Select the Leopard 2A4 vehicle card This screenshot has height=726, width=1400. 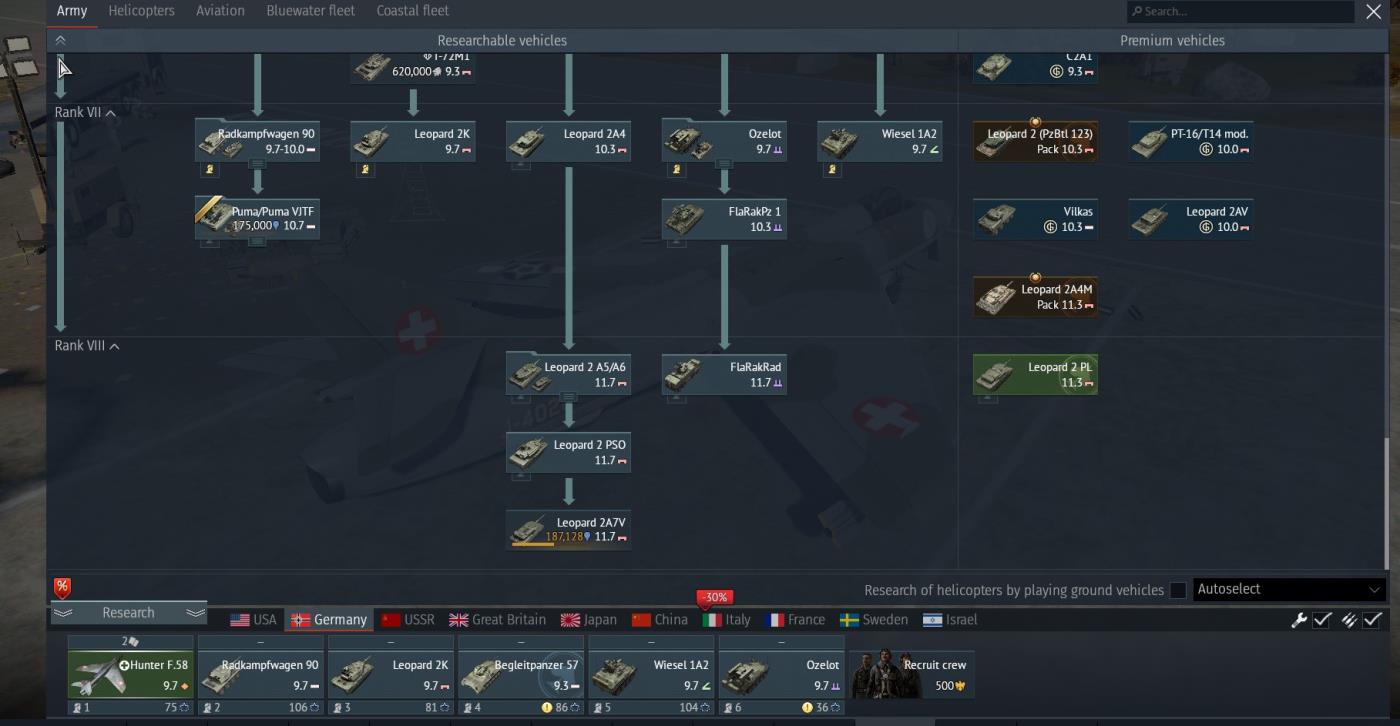[569, 141]
